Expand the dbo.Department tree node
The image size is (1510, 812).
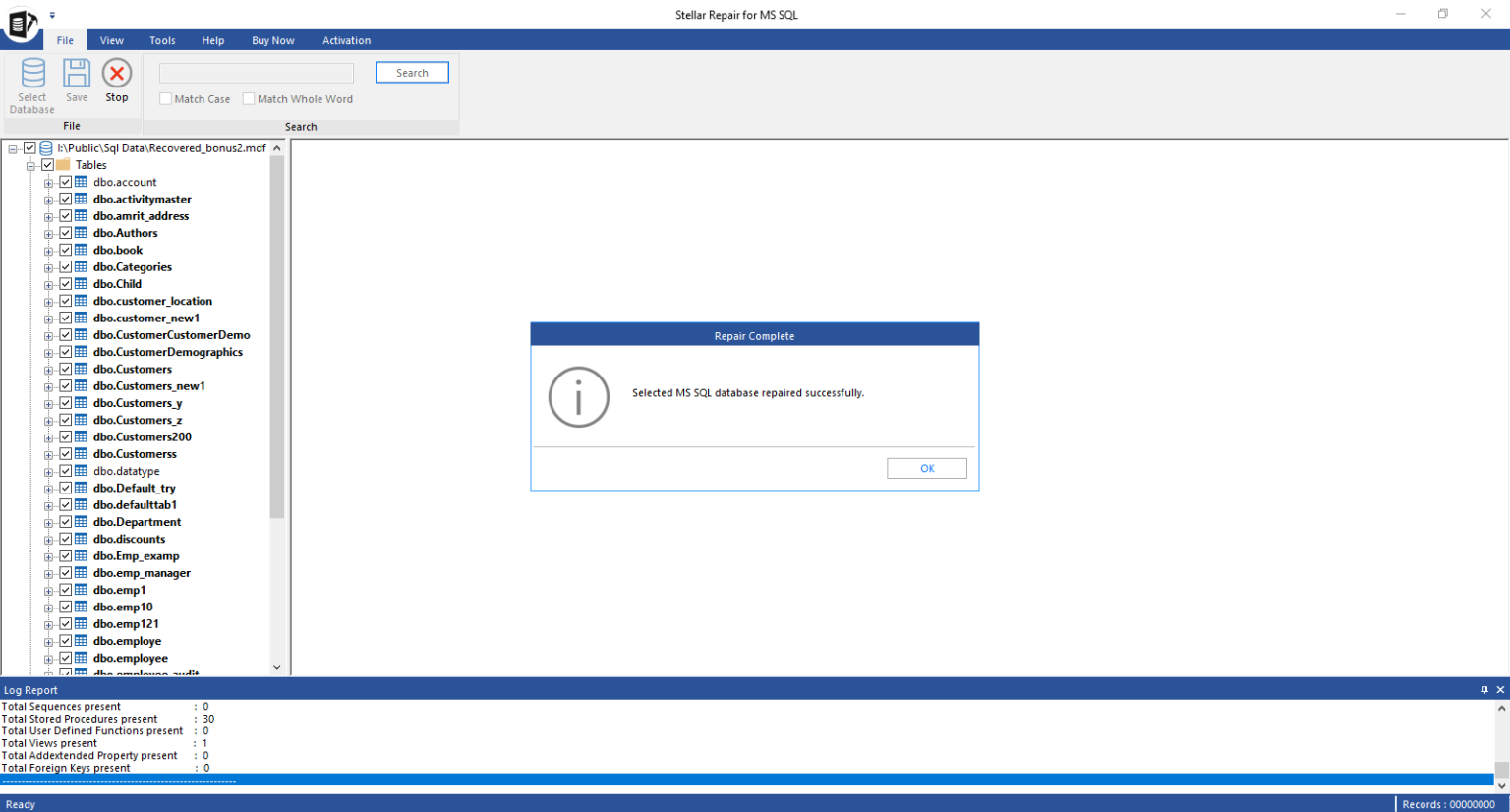[47, 521]
